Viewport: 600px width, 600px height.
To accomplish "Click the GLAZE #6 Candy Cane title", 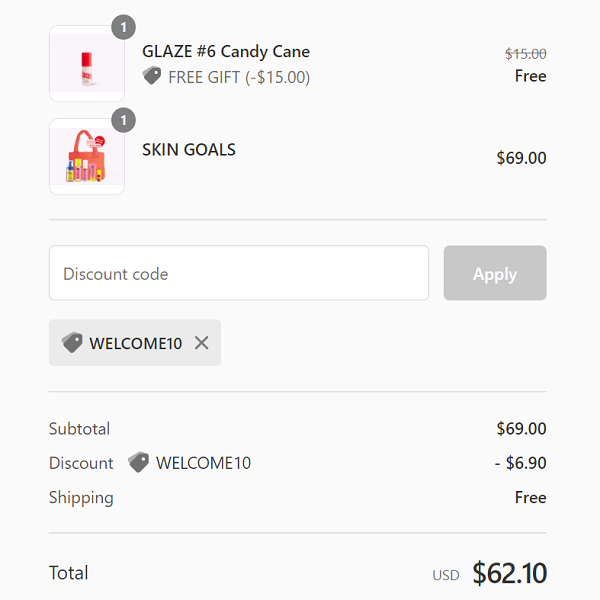I will (226, 51).
